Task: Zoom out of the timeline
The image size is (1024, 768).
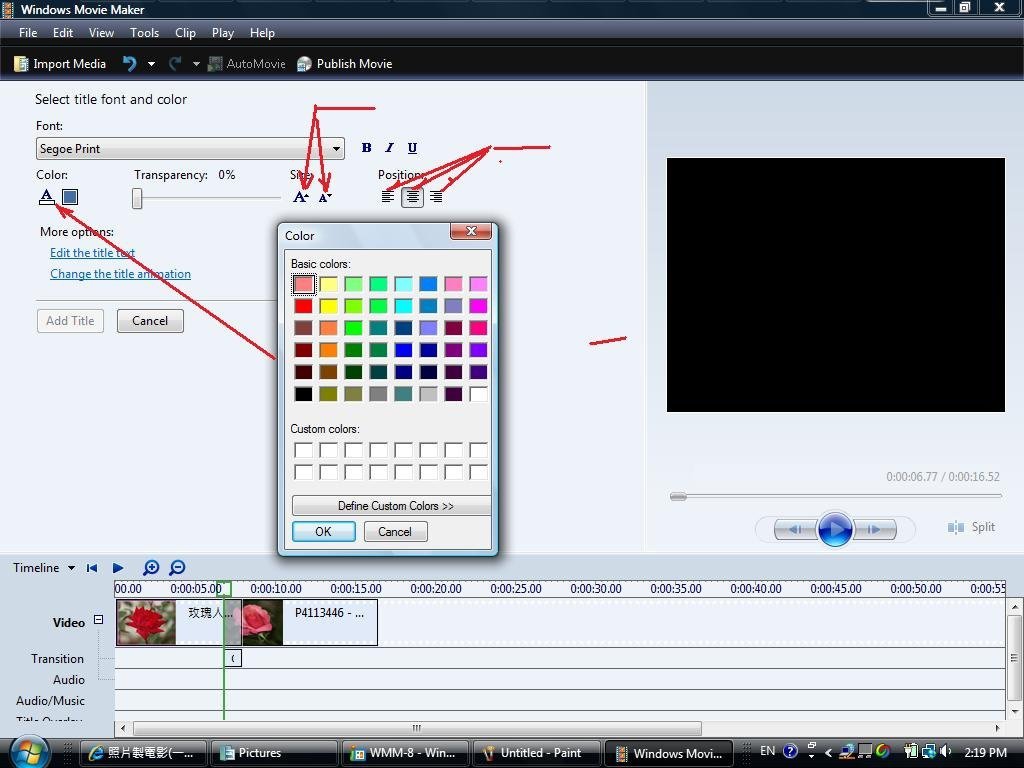Action: (x=177, y=568)
